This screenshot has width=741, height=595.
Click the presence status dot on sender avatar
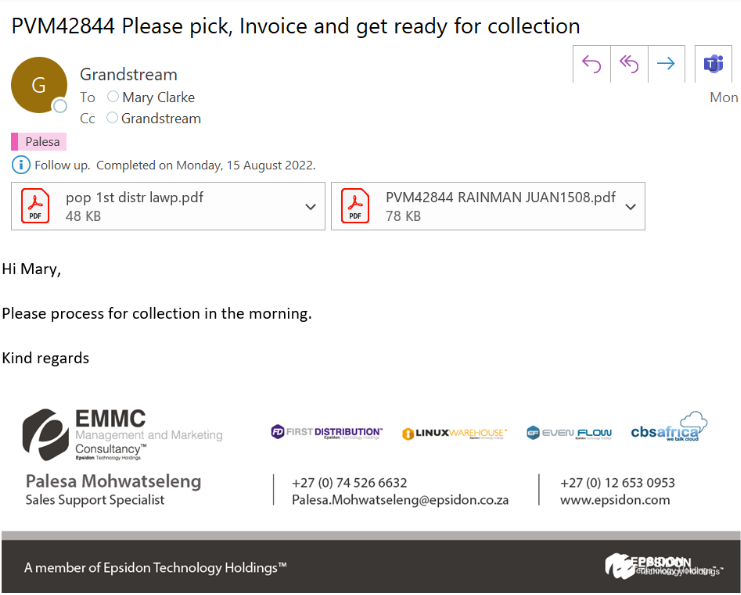point(60,106)
